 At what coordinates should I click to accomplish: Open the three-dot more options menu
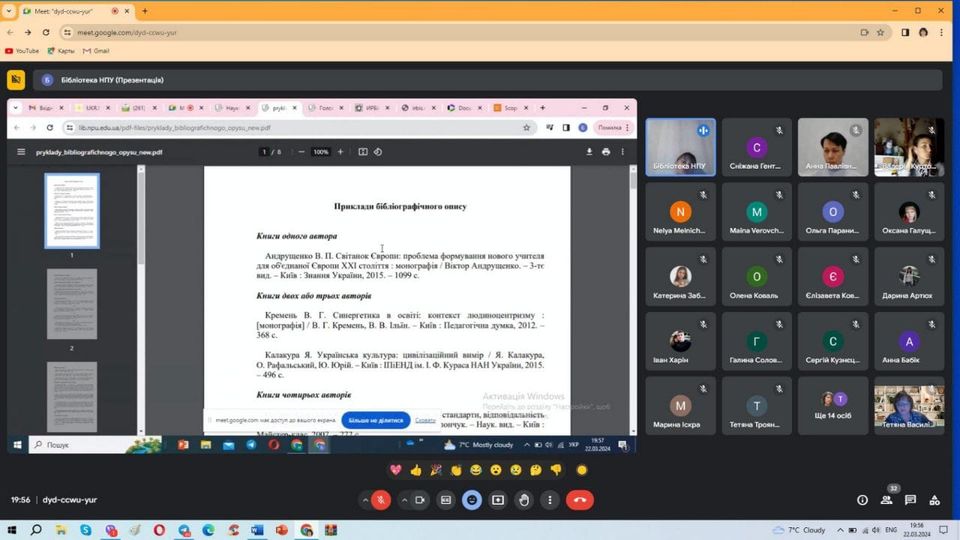(550, 500)
